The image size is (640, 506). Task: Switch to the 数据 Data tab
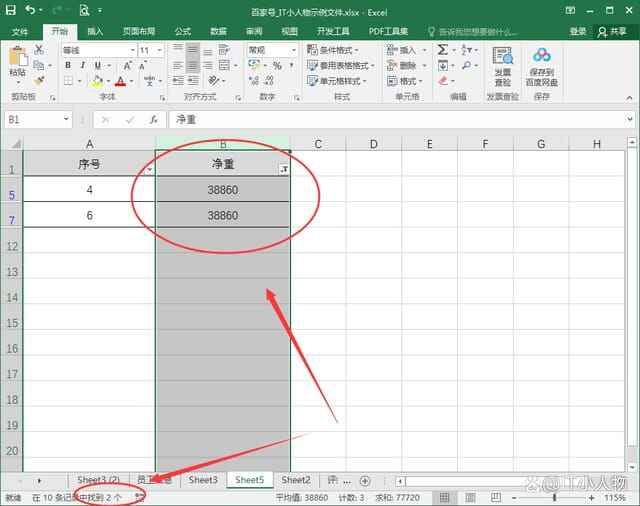coord(218,31)
